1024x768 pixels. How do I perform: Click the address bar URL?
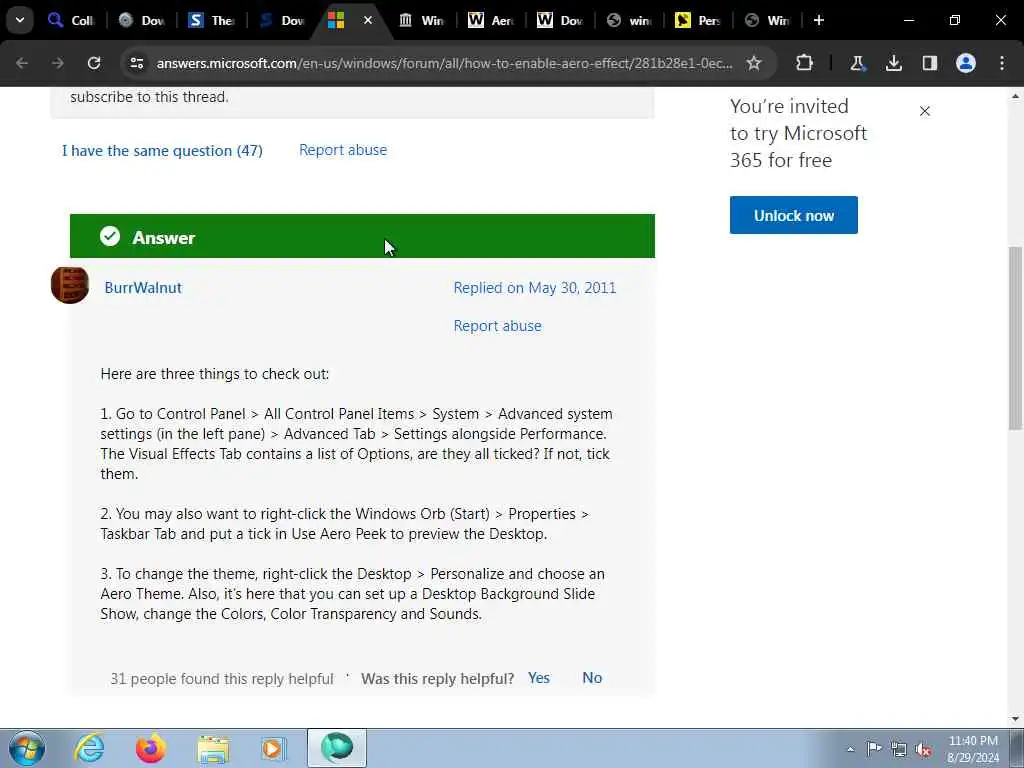click(444, 63)
